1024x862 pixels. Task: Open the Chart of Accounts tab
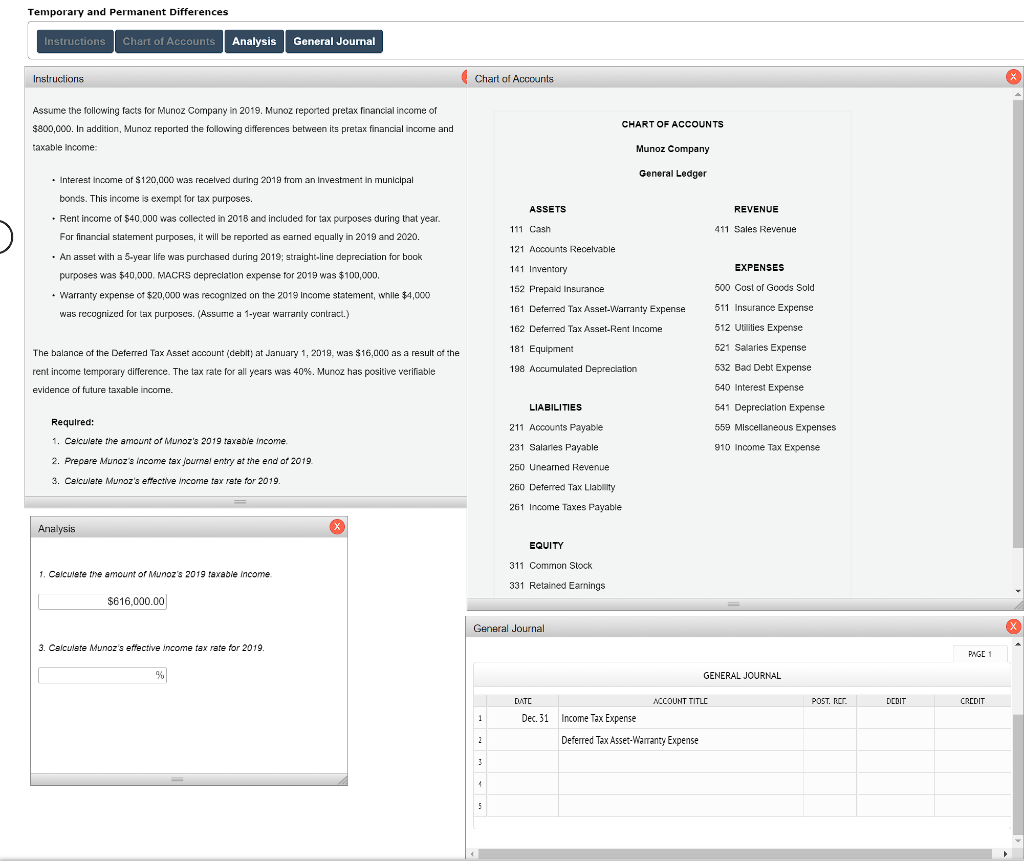point(168,42)
